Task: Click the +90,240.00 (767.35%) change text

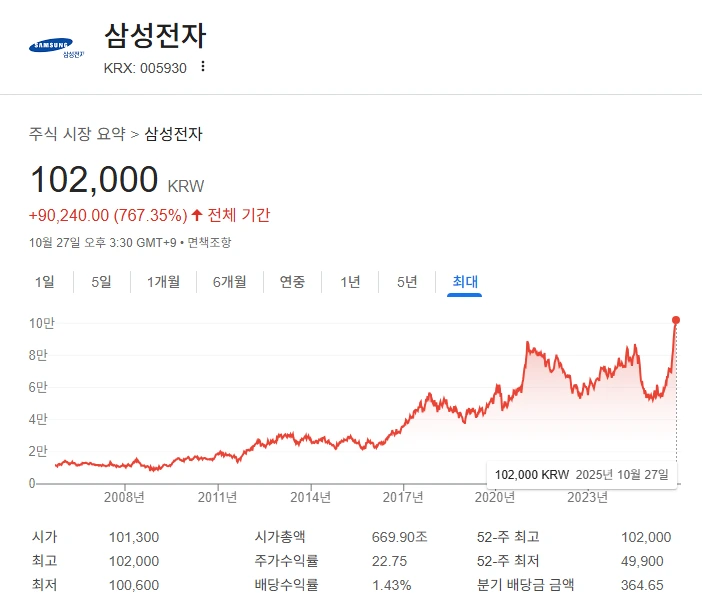Action: tap(108, 215)
